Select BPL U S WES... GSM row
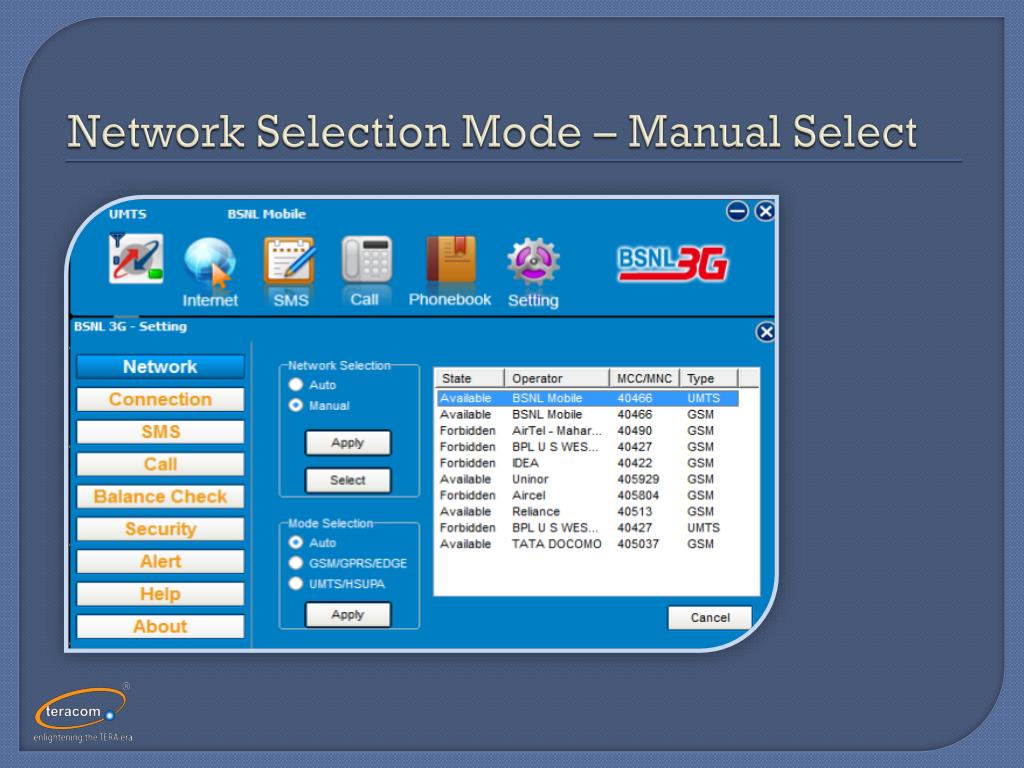Image resolution: width=1024 pixels, height=768 pixels. coord(587,447)
